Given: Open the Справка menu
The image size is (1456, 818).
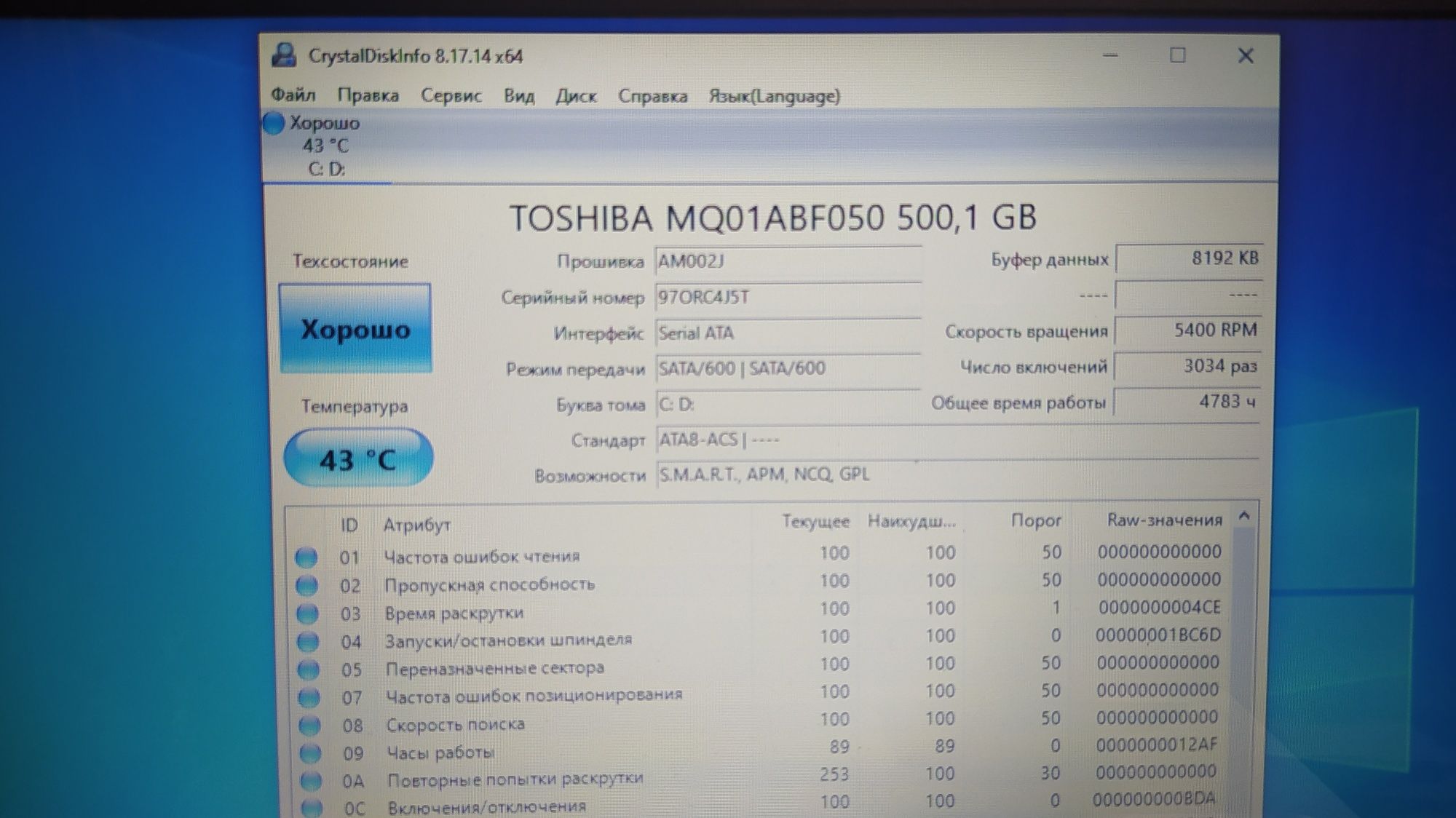Looking at the screenshot, I should (652, 95).
